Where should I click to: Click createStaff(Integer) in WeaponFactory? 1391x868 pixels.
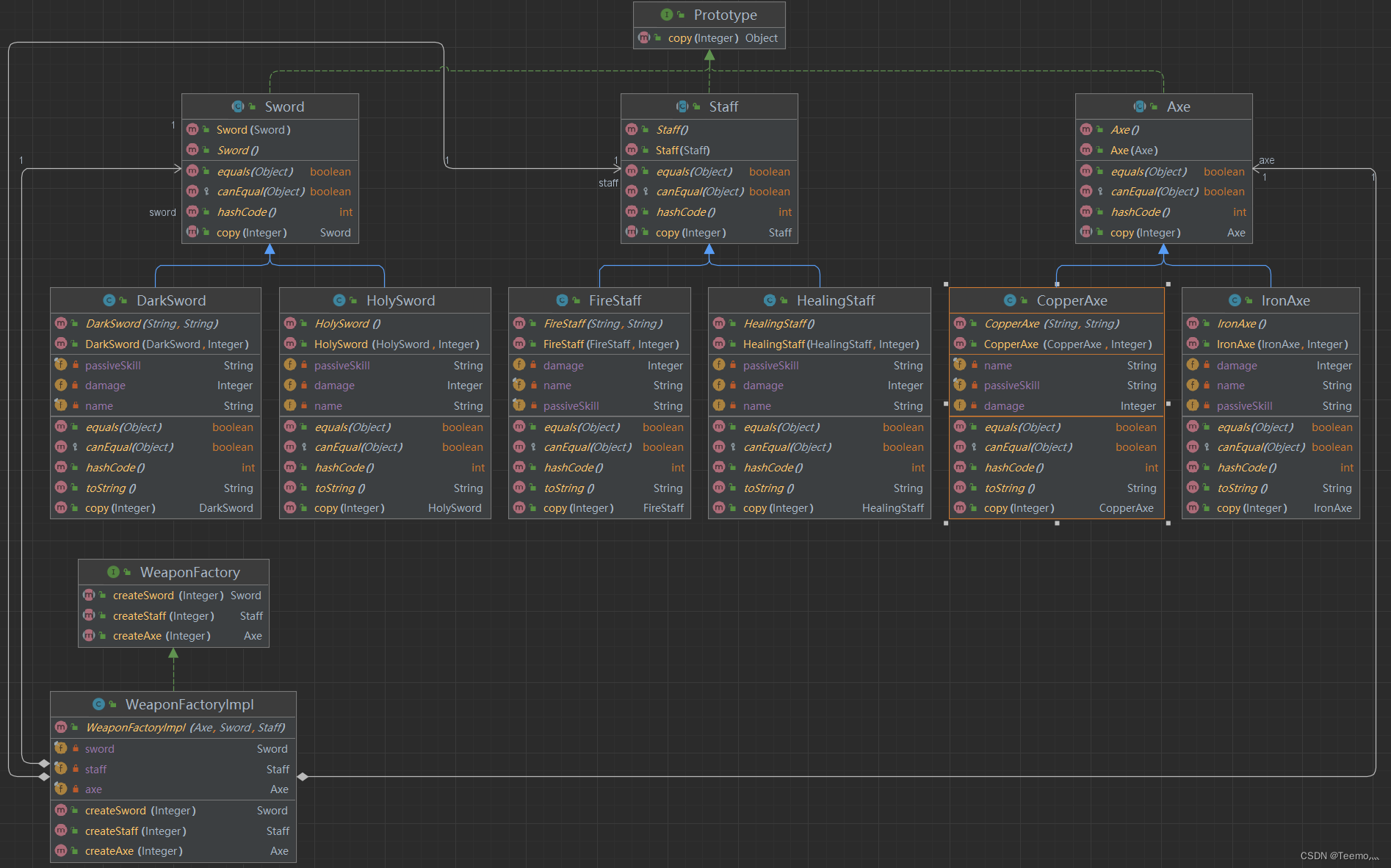[173, 615]
